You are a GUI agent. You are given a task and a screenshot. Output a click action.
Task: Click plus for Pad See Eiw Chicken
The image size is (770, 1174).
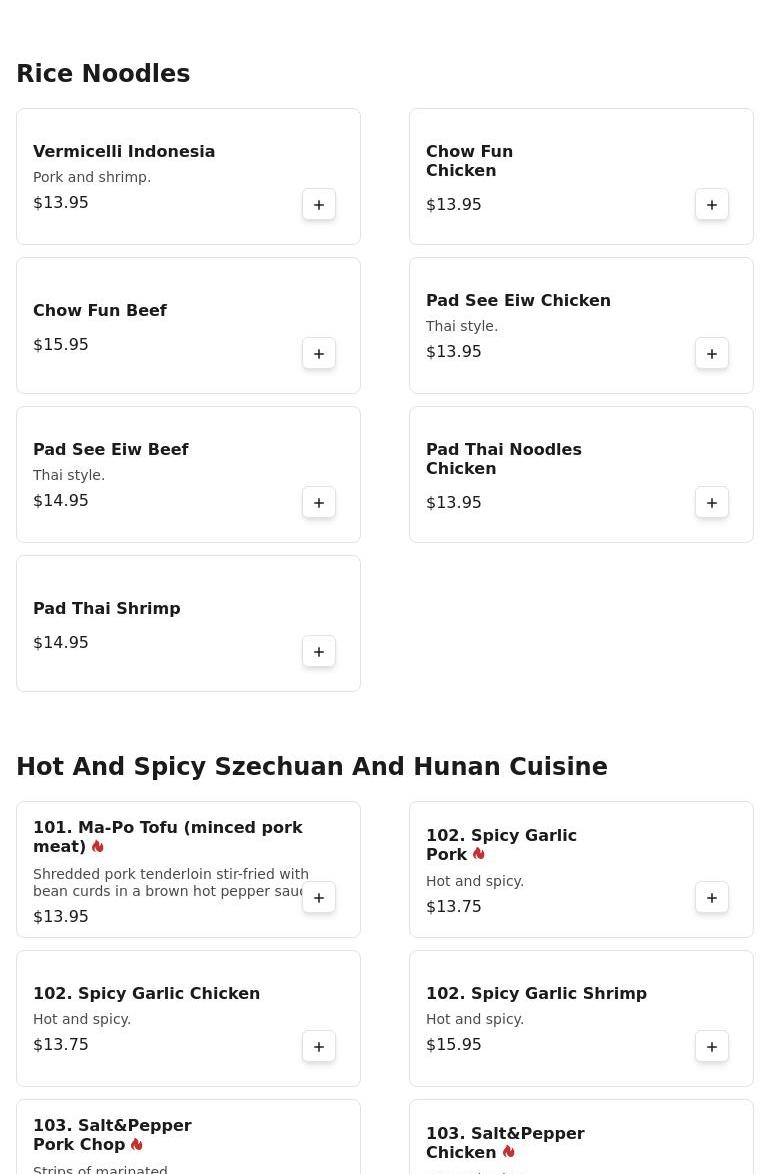(712, 354)
